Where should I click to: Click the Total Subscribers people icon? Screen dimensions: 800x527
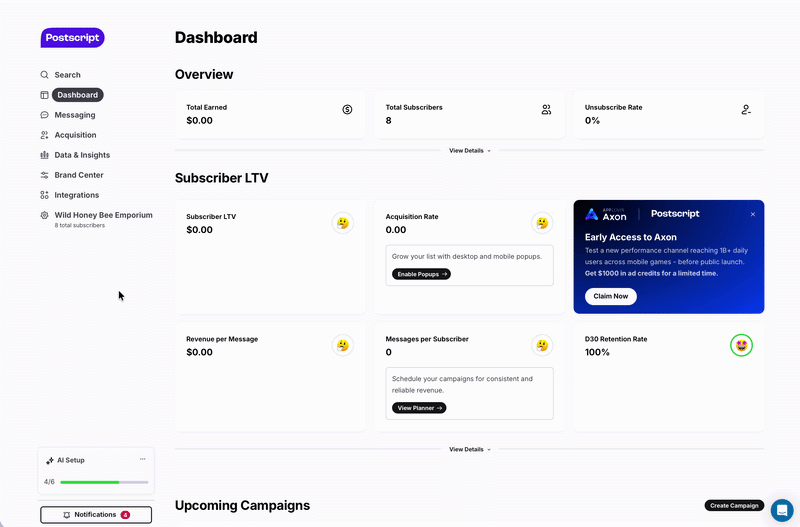click(546, 110)
